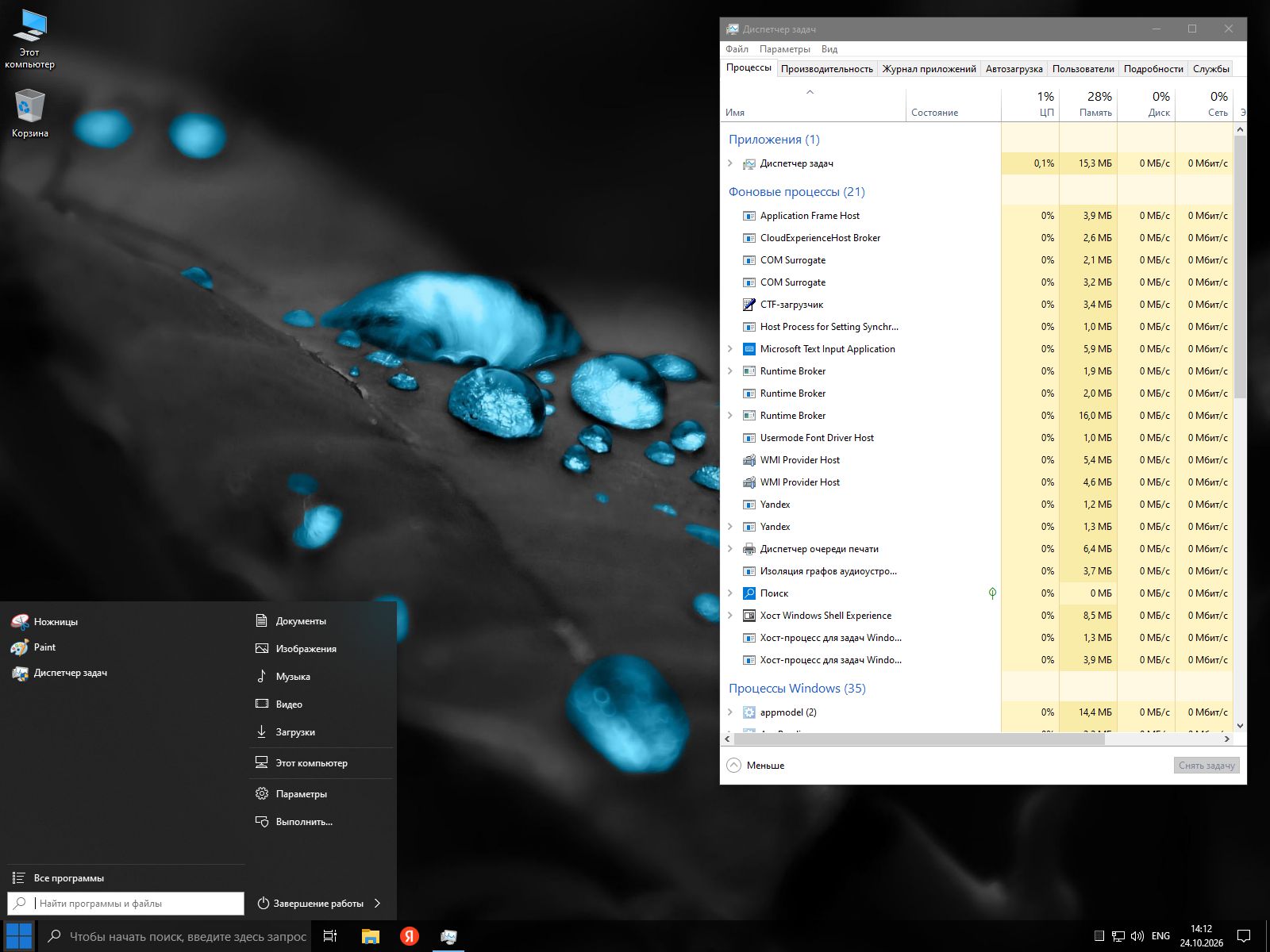Open File Explorer on the taskbar
Screen dimensions: 1270x952
coord(371,936)
